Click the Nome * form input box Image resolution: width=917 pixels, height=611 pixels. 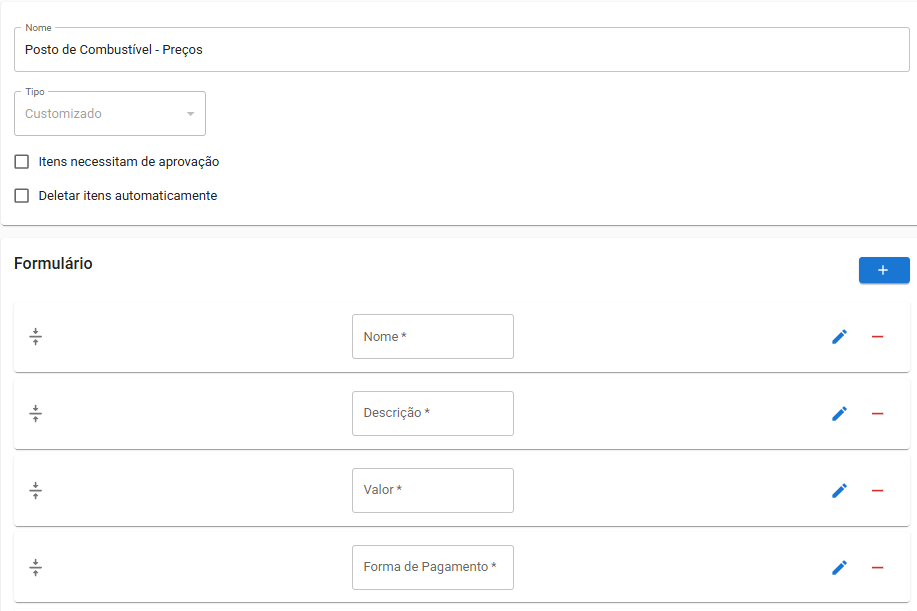(x=433, y=337)
